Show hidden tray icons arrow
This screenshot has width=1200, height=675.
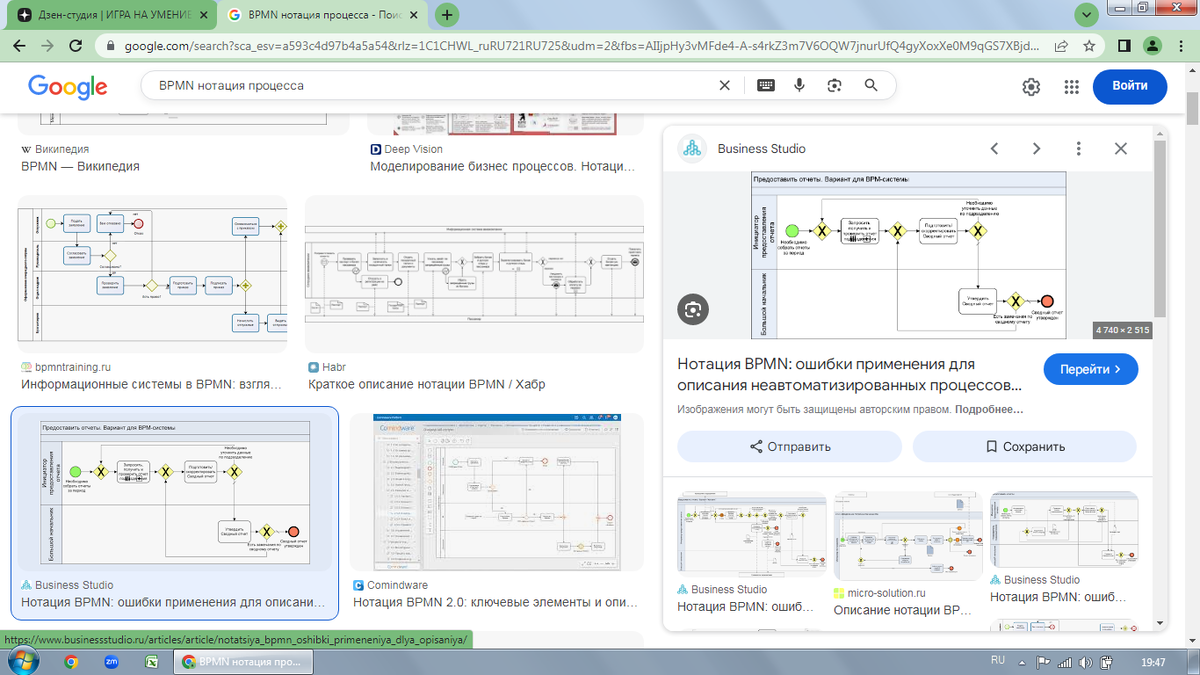[x=1021, y=662]
